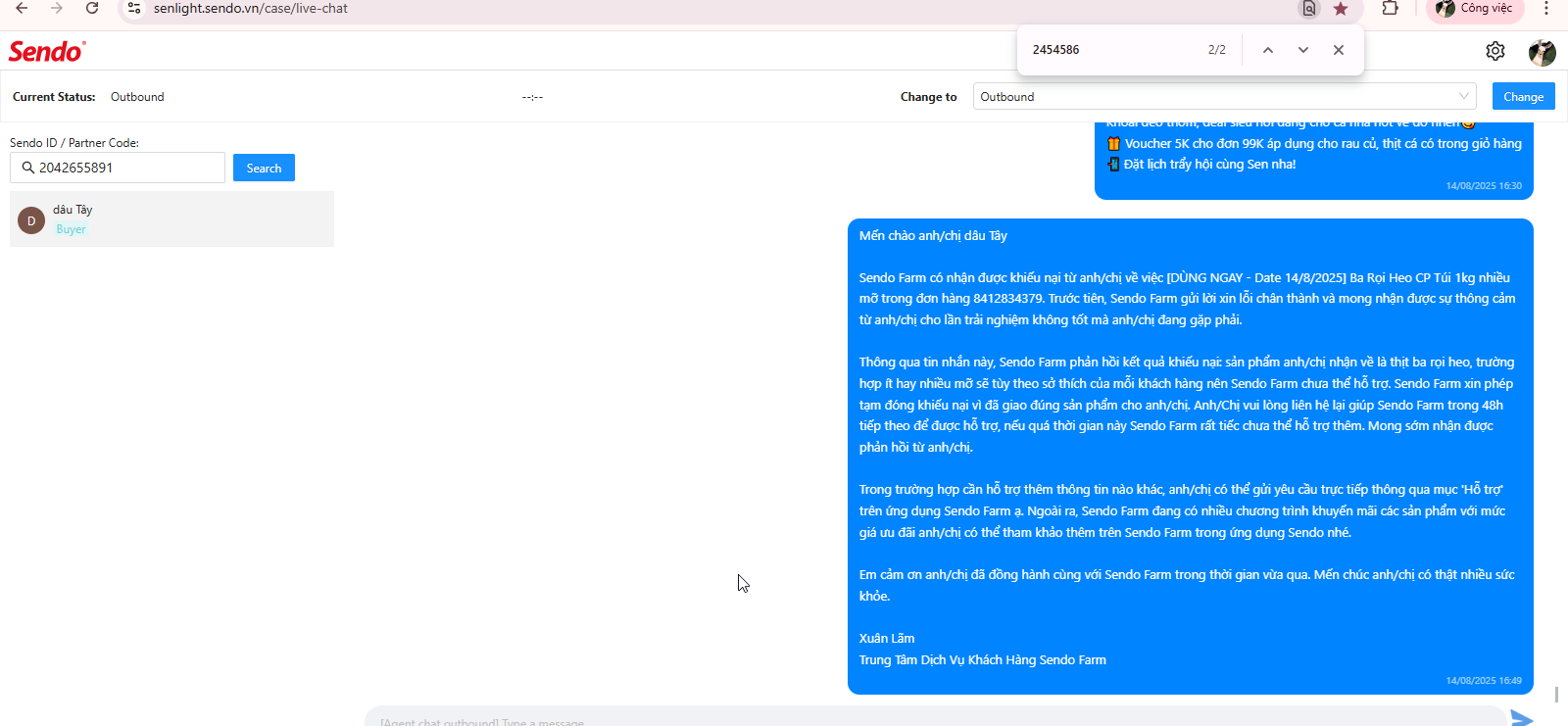Click the Sendo ID search field
Image resolution: width=1568 pixels, height=726 pixels.
click(x=118, y=168)
